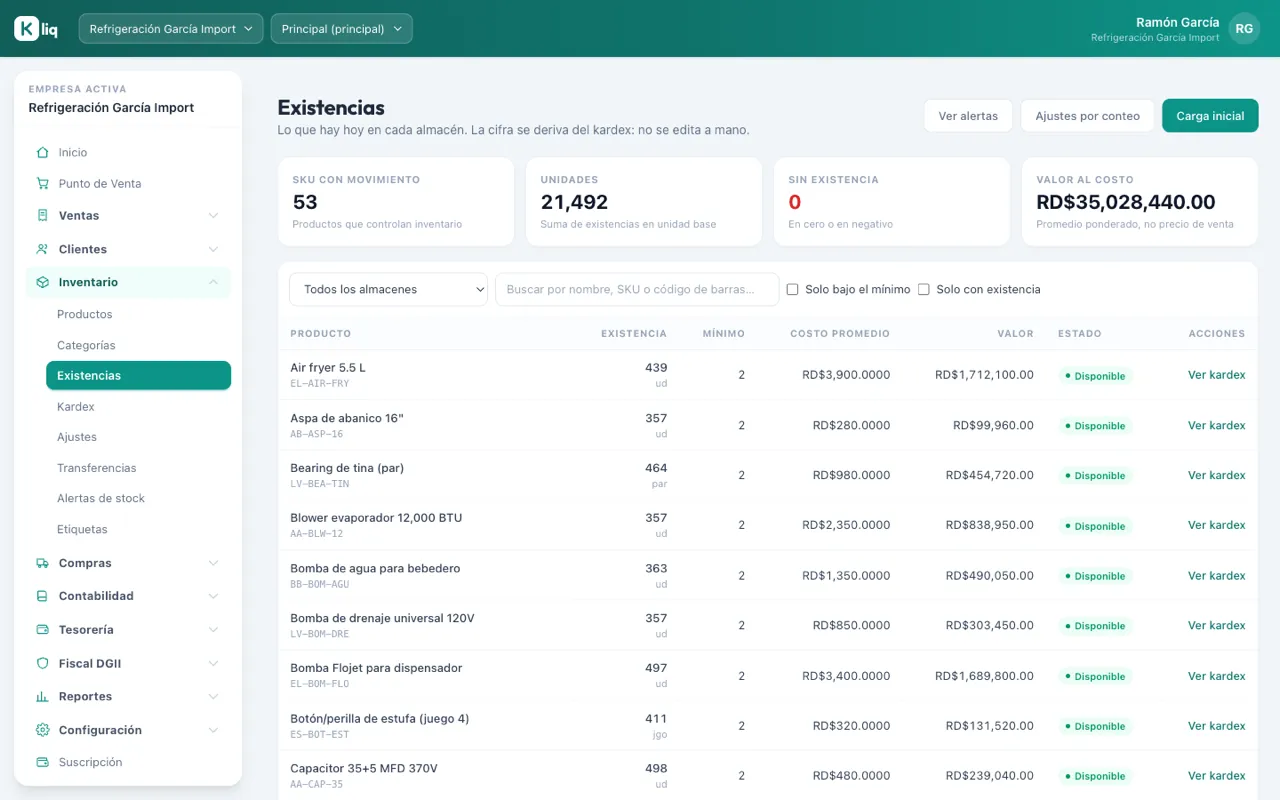Expand the Principal (principal) branch dropdown
This screenshot has width=1280, height=800.
[x=341, y=29]
